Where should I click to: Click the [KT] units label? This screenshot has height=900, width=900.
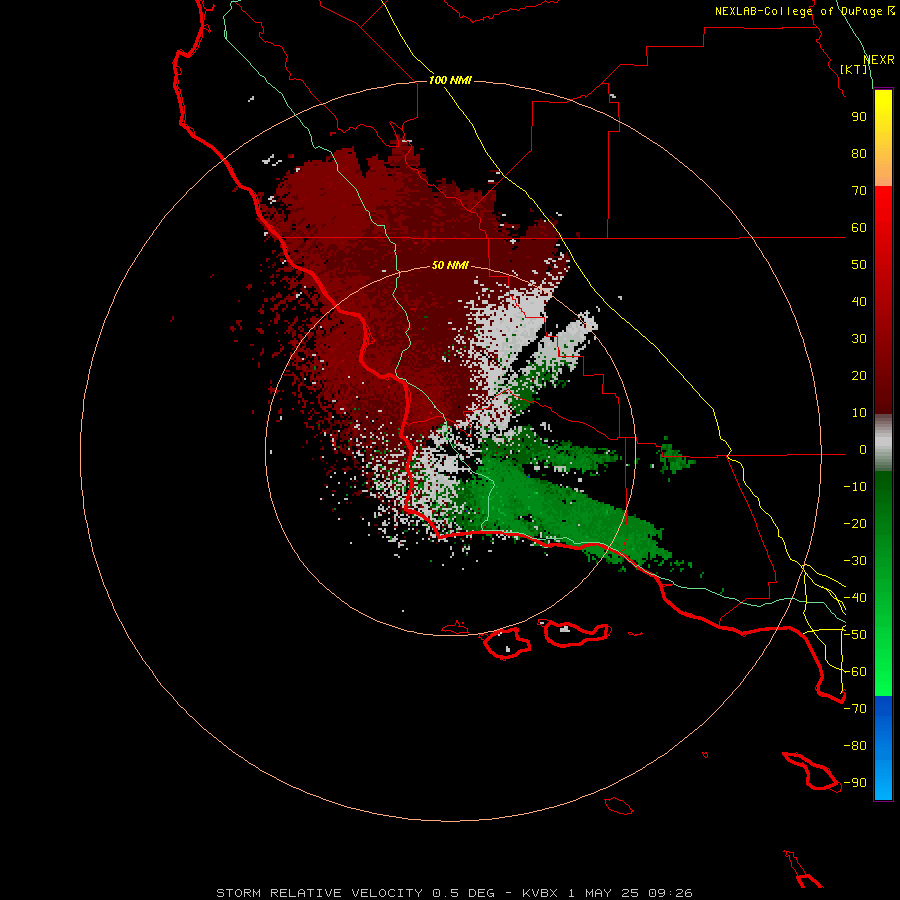(x=854, y=69)
